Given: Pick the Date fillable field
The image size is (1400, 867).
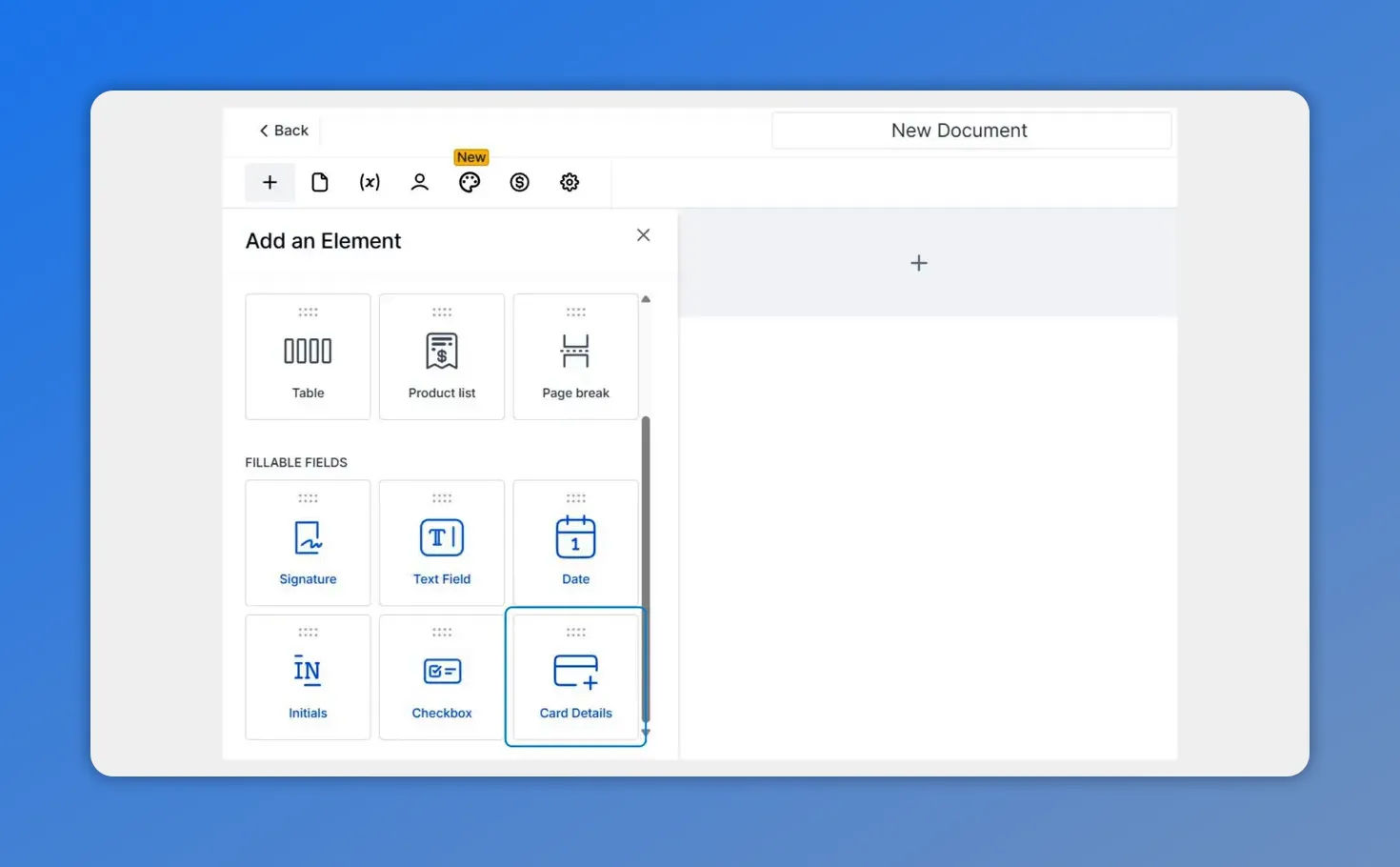Looking at the screenshot, I should 575,543.
